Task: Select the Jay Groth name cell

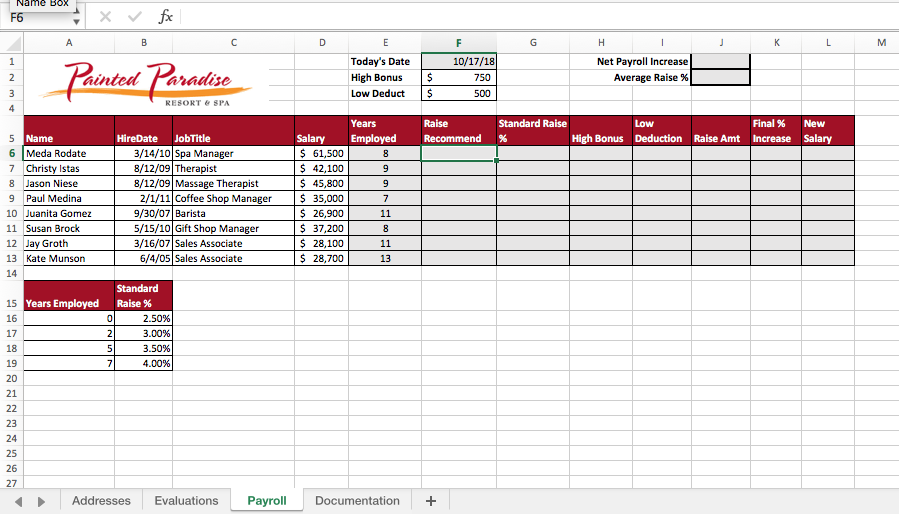Action: pos(69,243)
